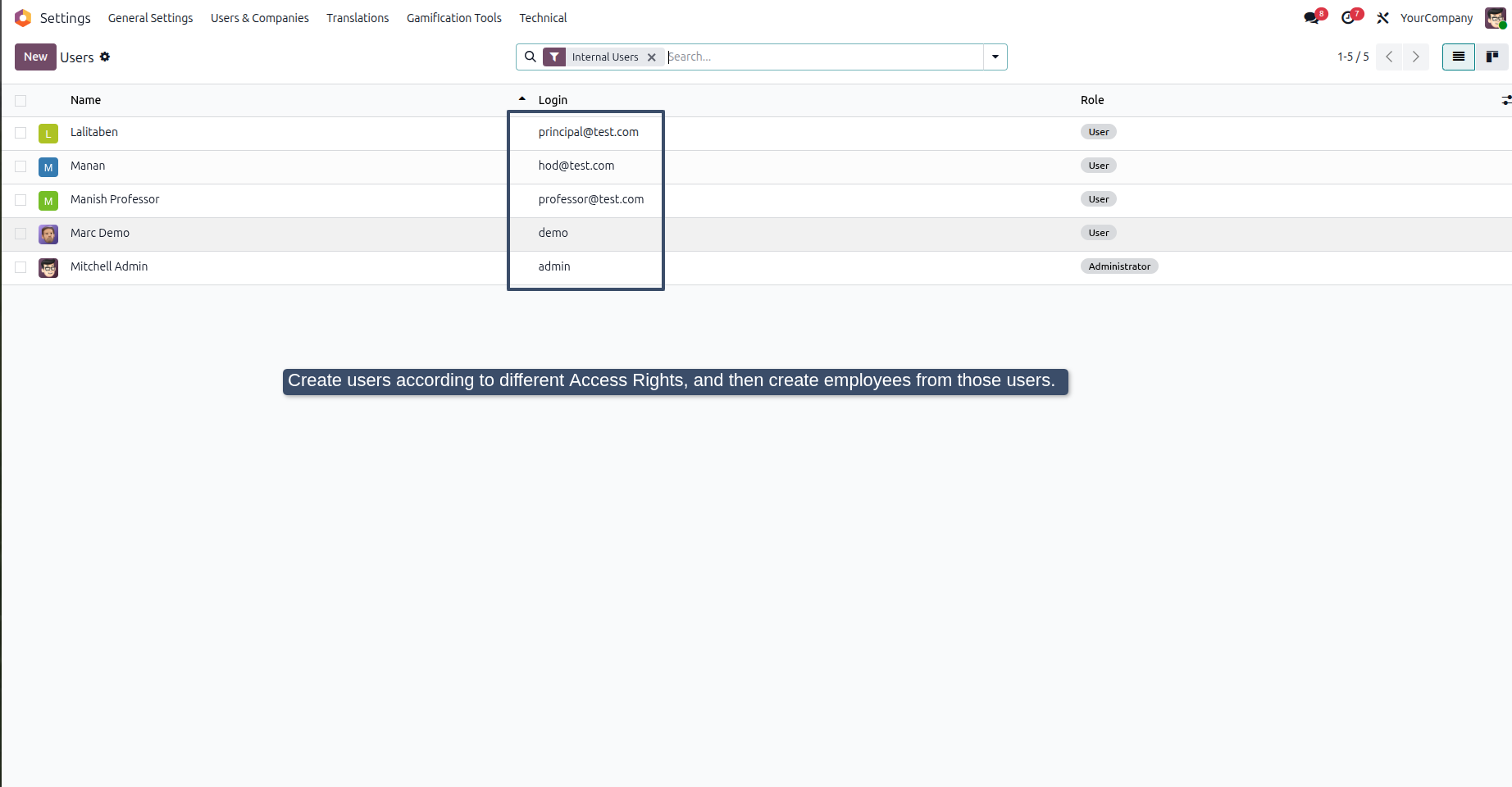Check the Manan row checkbox
Image resolution: width=1512 pixels, height=787 pixels.
point(20,166)
